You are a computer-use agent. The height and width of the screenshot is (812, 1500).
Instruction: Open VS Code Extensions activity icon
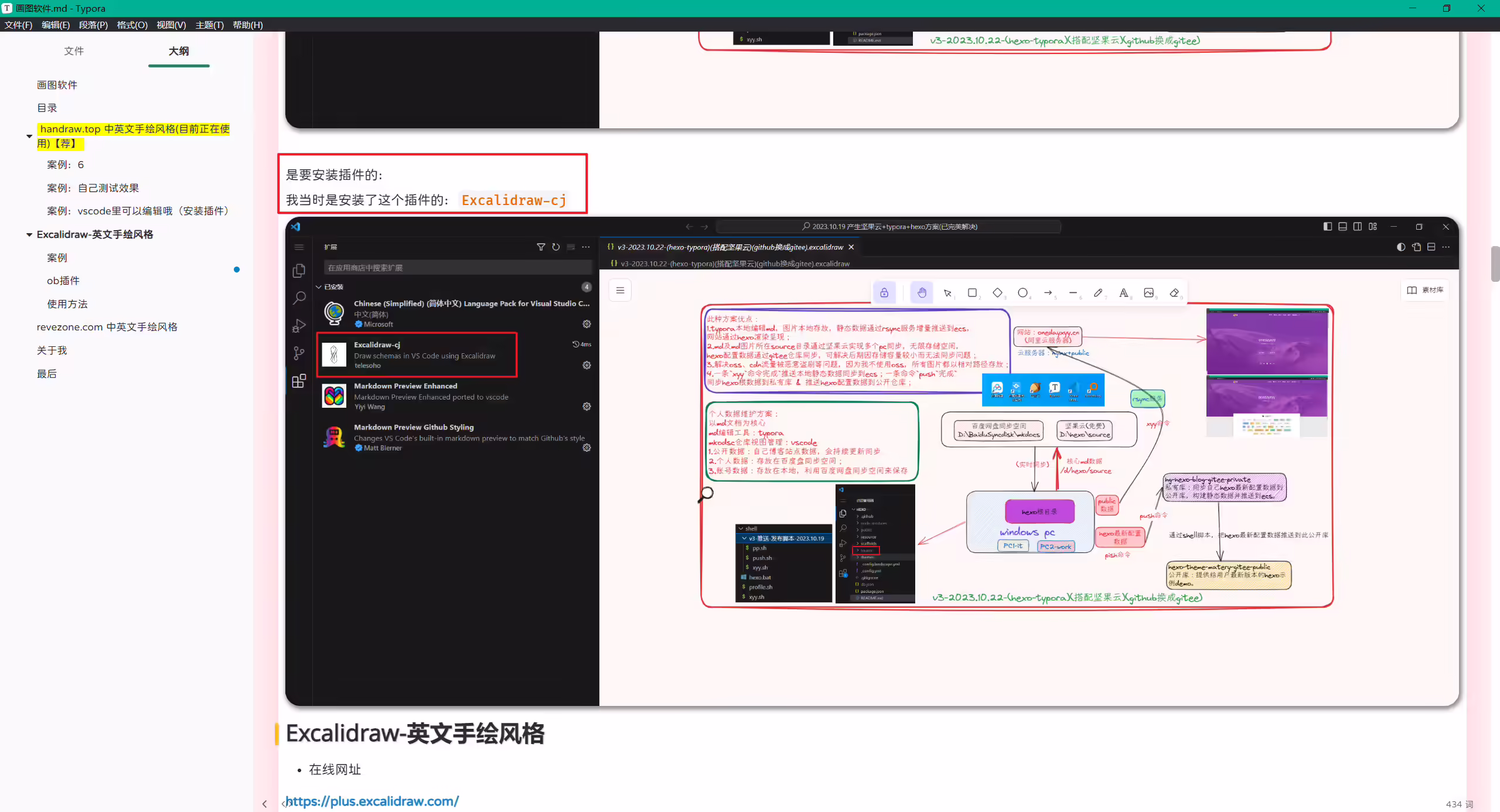(299, 381)
